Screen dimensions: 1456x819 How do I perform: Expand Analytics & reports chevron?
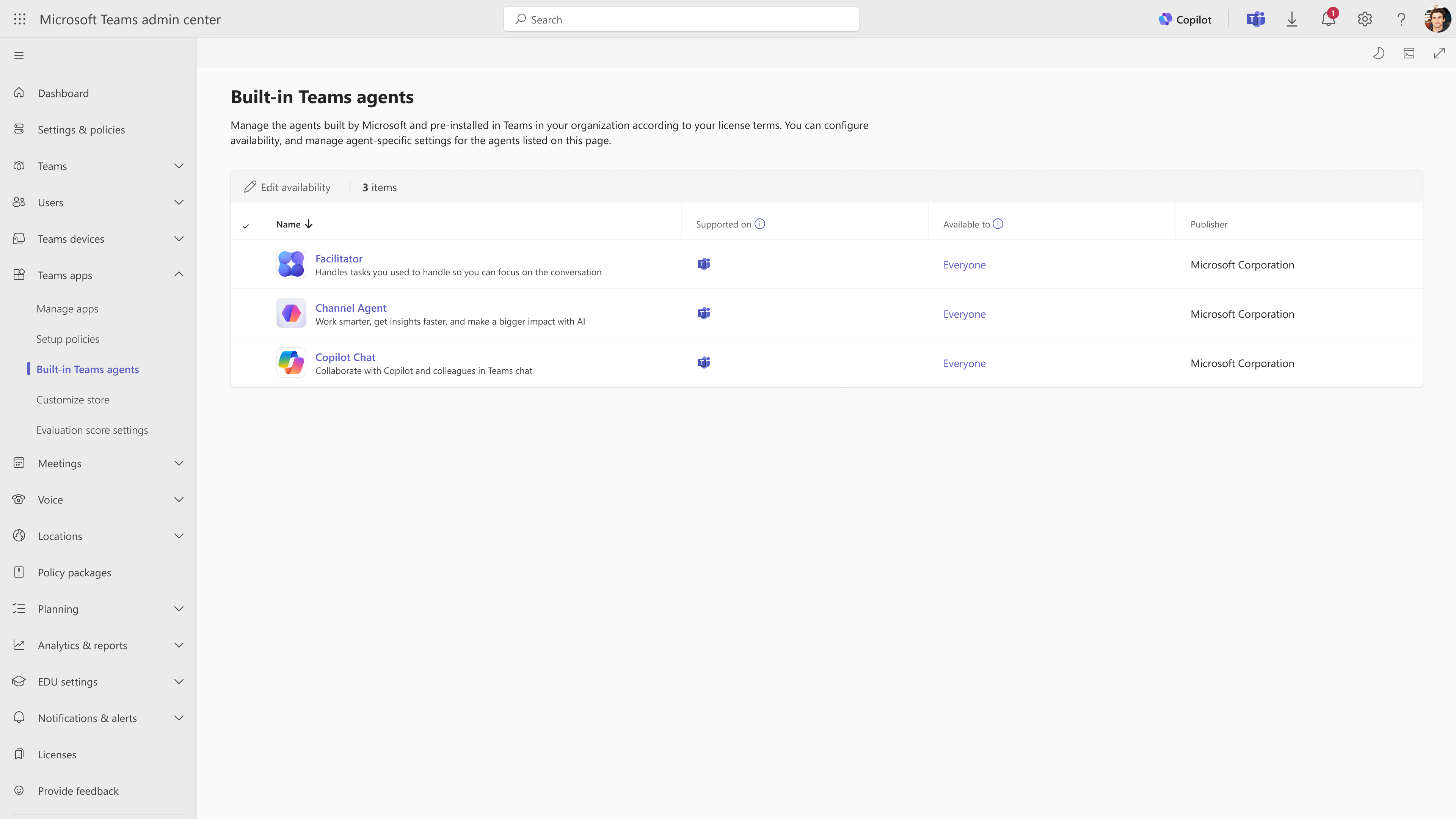point(179,645)
